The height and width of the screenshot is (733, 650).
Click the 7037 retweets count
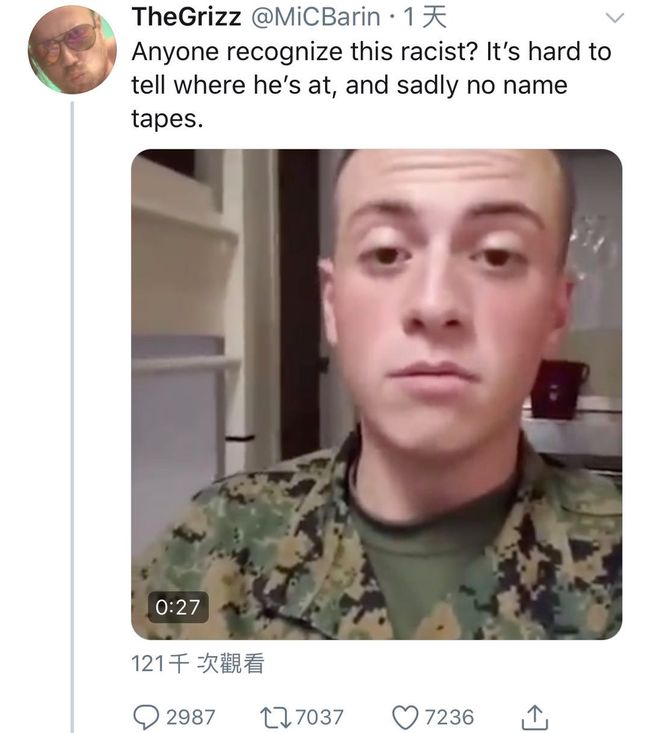pos(319,718)
